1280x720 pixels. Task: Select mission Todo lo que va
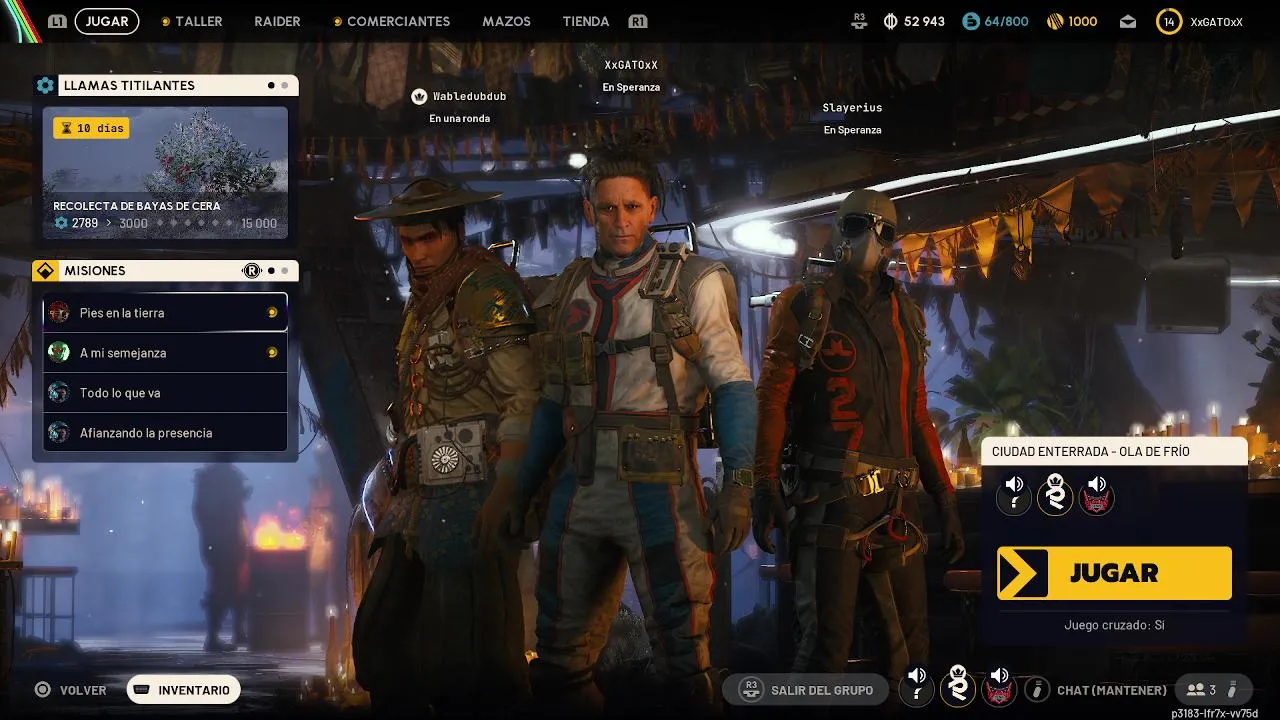(165, 392)
